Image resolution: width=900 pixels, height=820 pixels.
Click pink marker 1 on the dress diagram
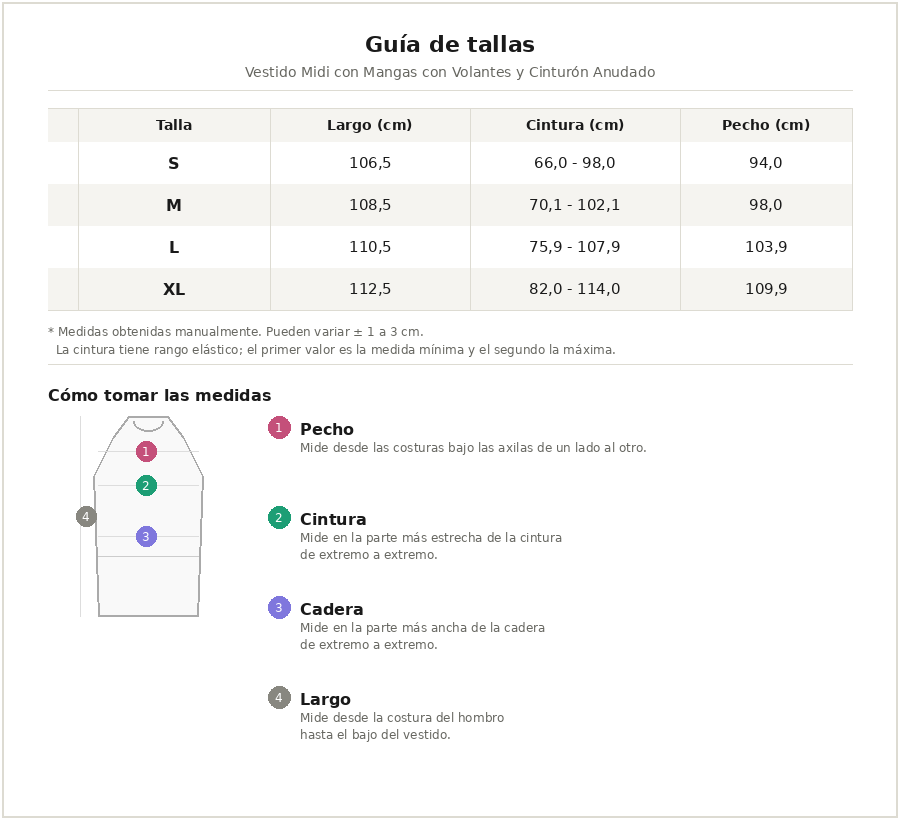click(146, 452)
